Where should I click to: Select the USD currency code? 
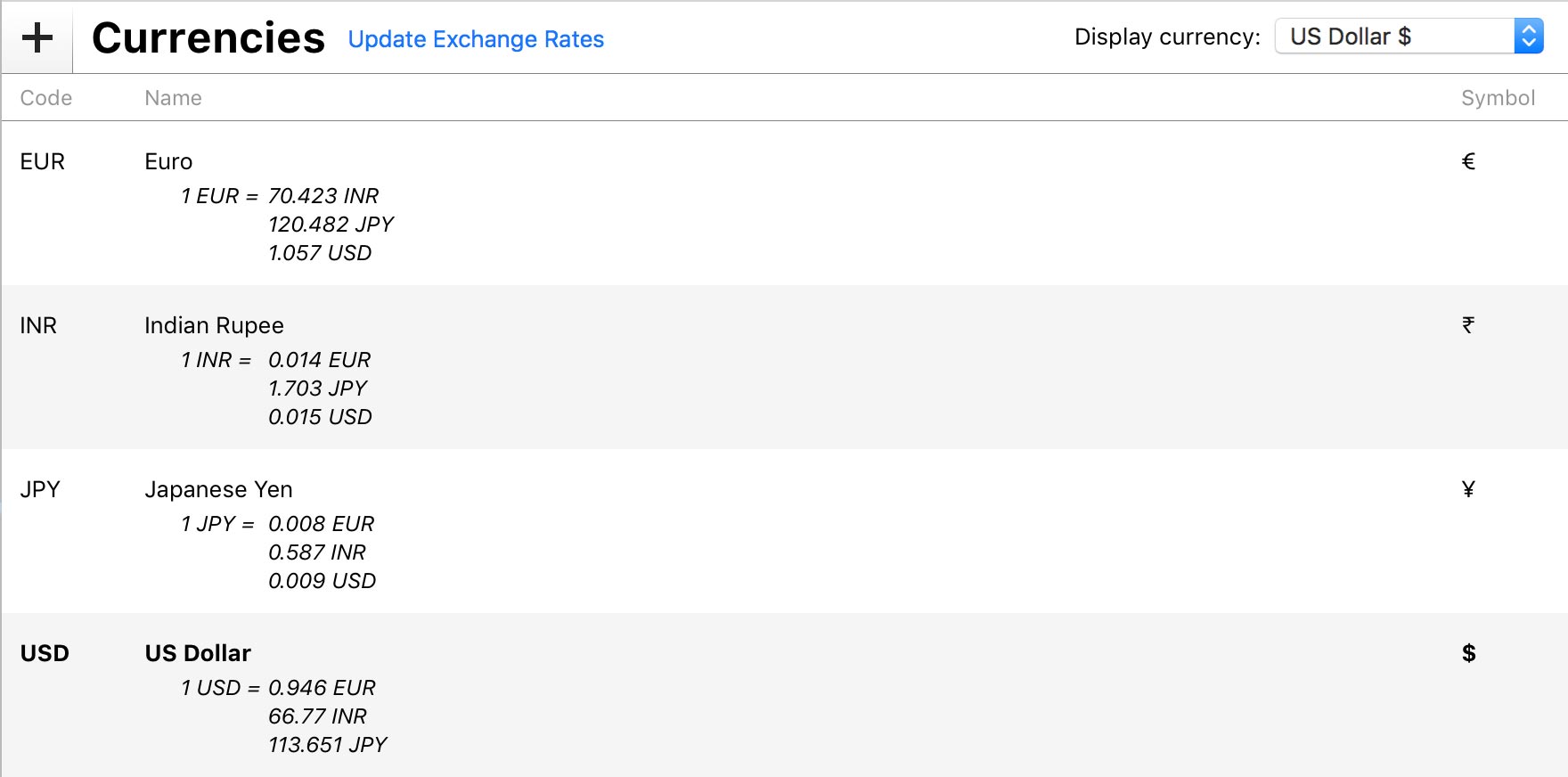(x=45, y=653)
